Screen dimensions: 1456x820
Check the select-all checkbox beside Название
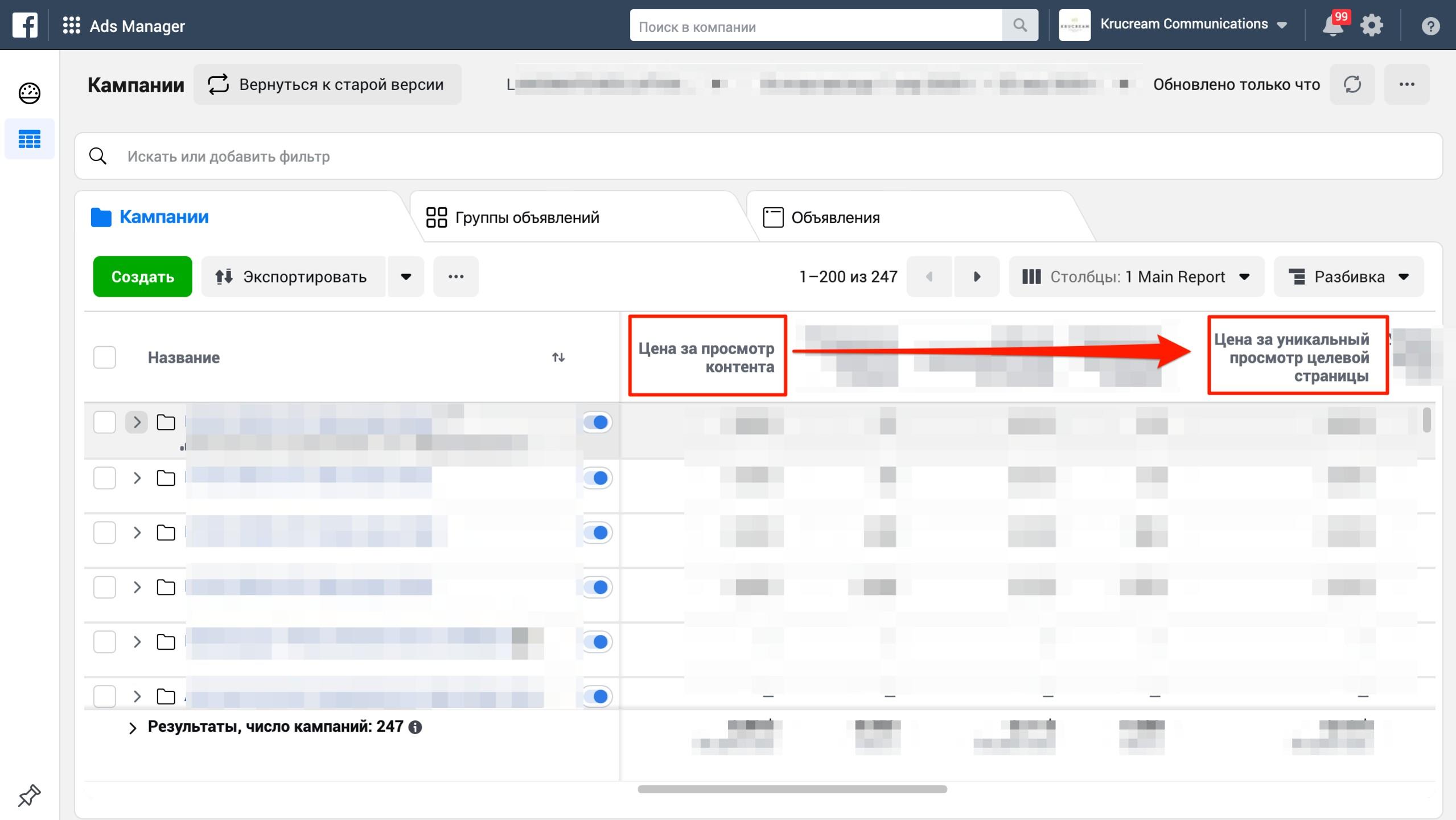[105, 358]
